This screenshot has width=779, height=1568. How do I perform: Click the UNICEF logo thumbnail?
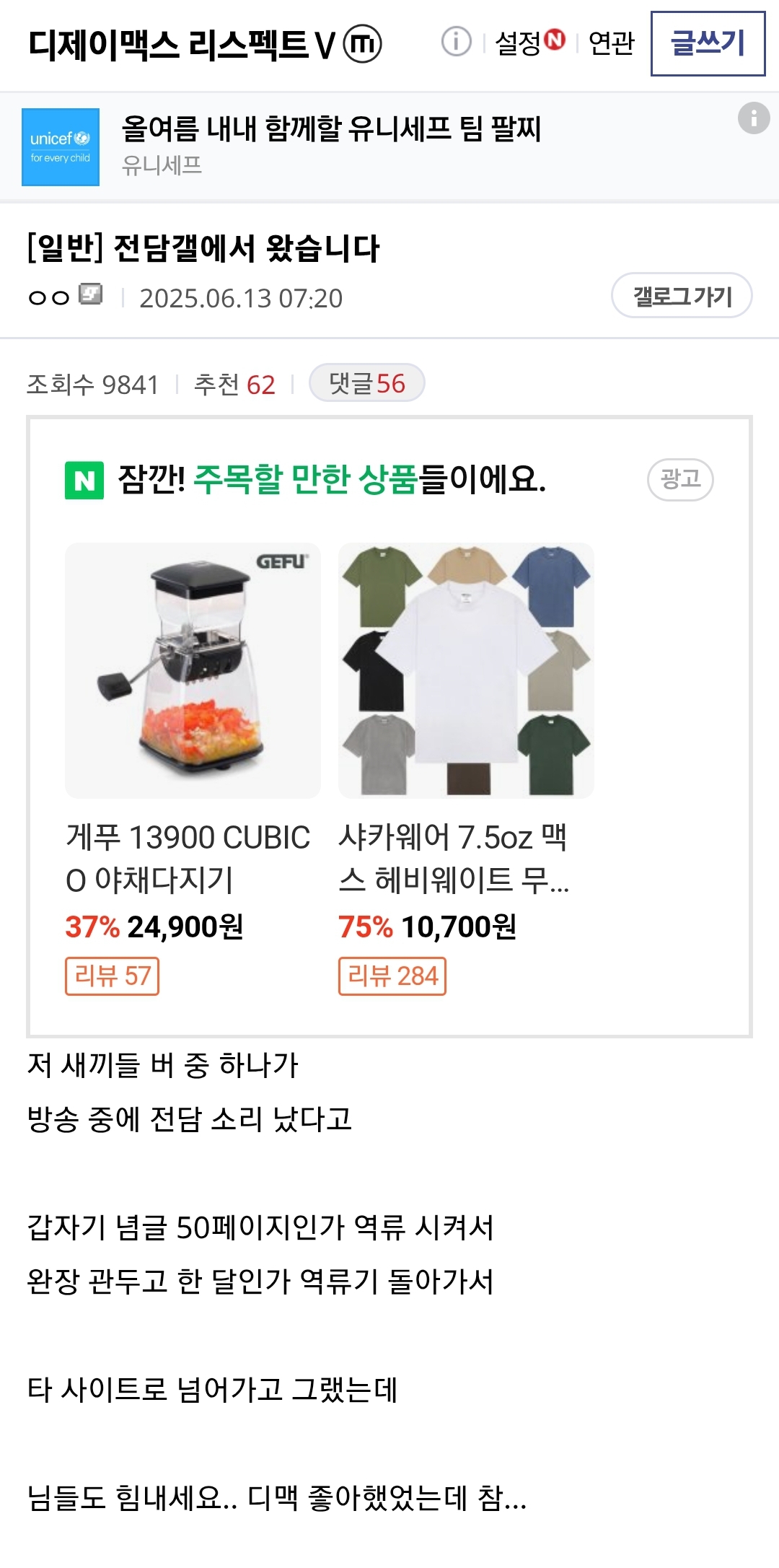(61, 147)
